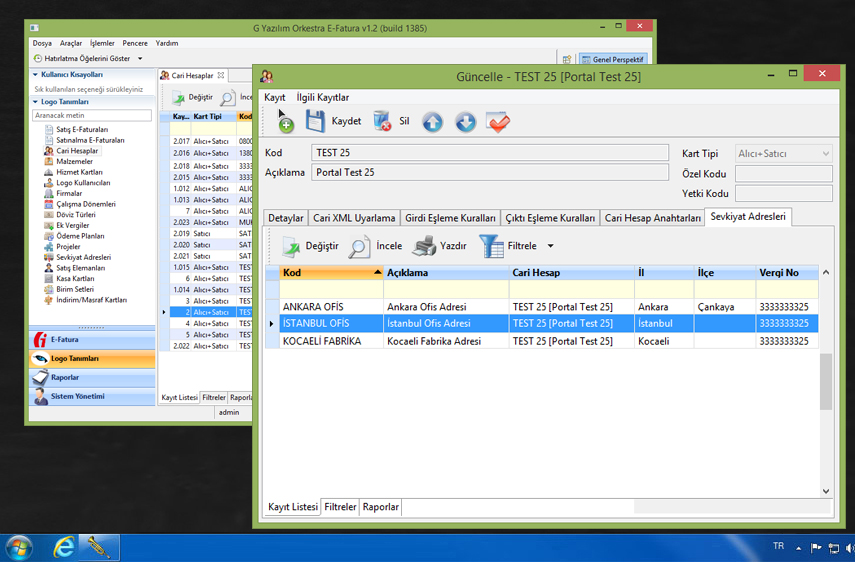The width and height of the screenshot is (855, 562).
Task: Click the add new record plus icon
Action: [285, 122]
